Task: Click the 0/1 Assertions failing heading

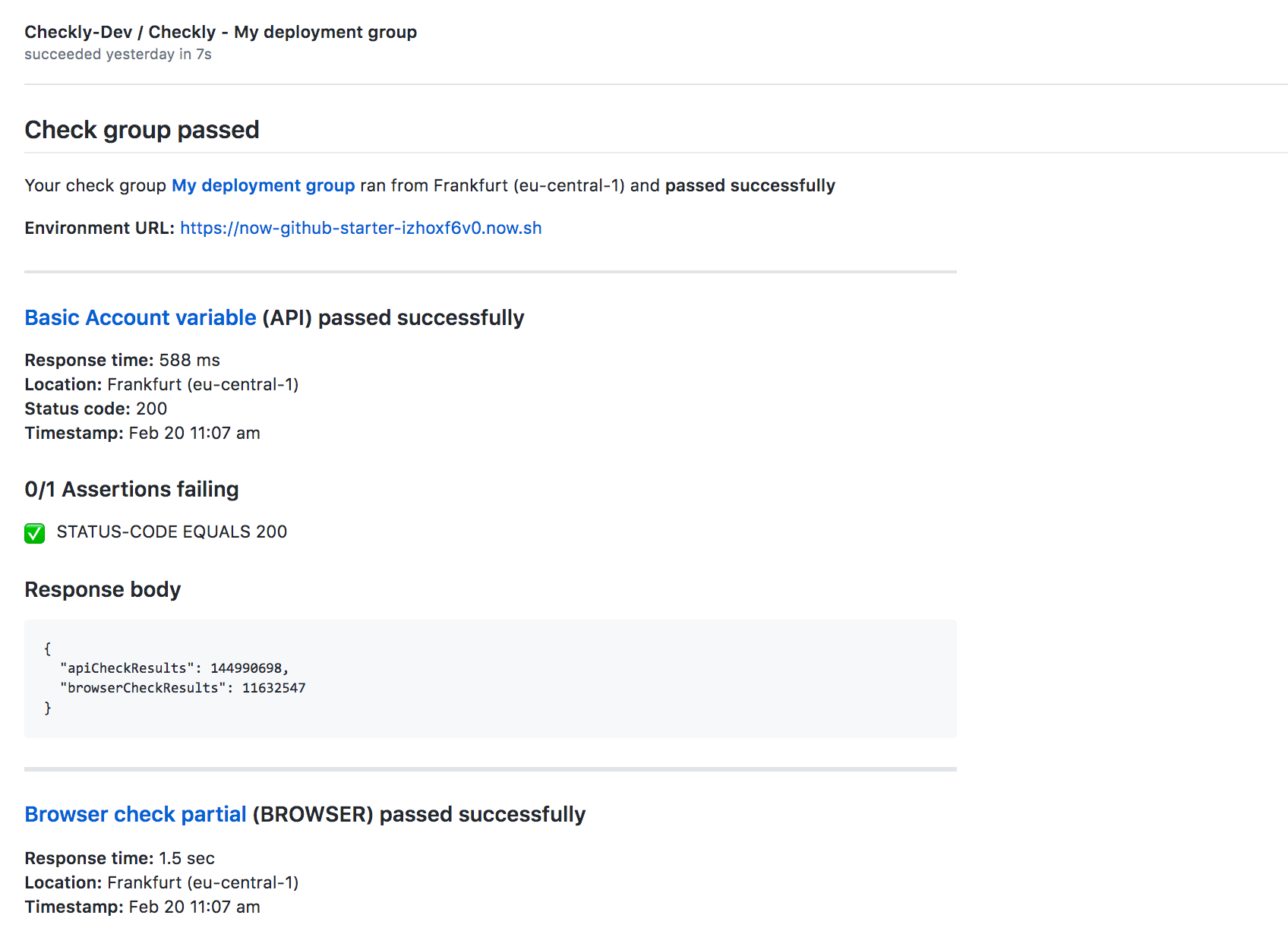Action: pyautogui.click(x=131, y=490)
